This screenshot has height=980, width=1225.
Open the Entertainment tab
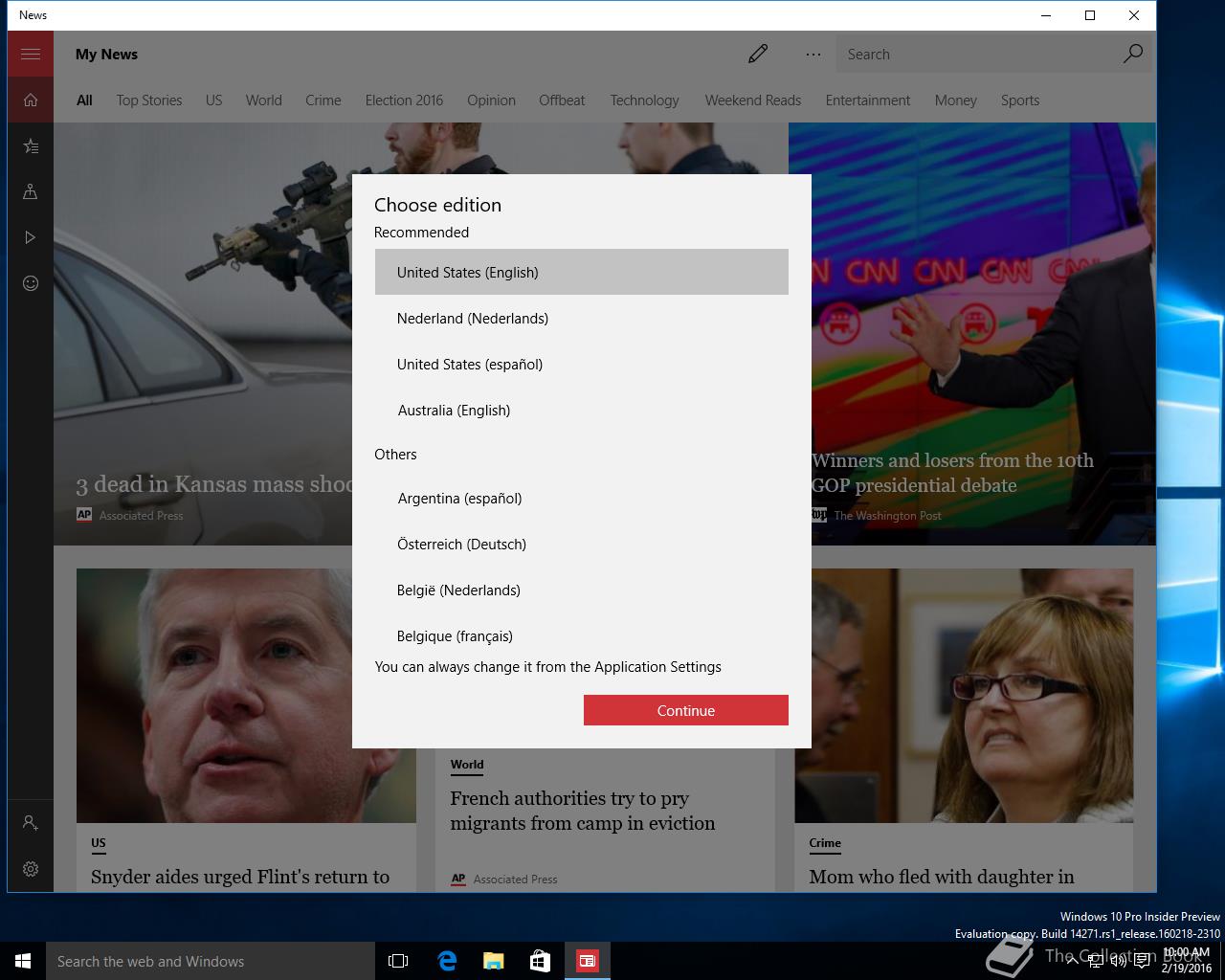(x=868, y=100)
